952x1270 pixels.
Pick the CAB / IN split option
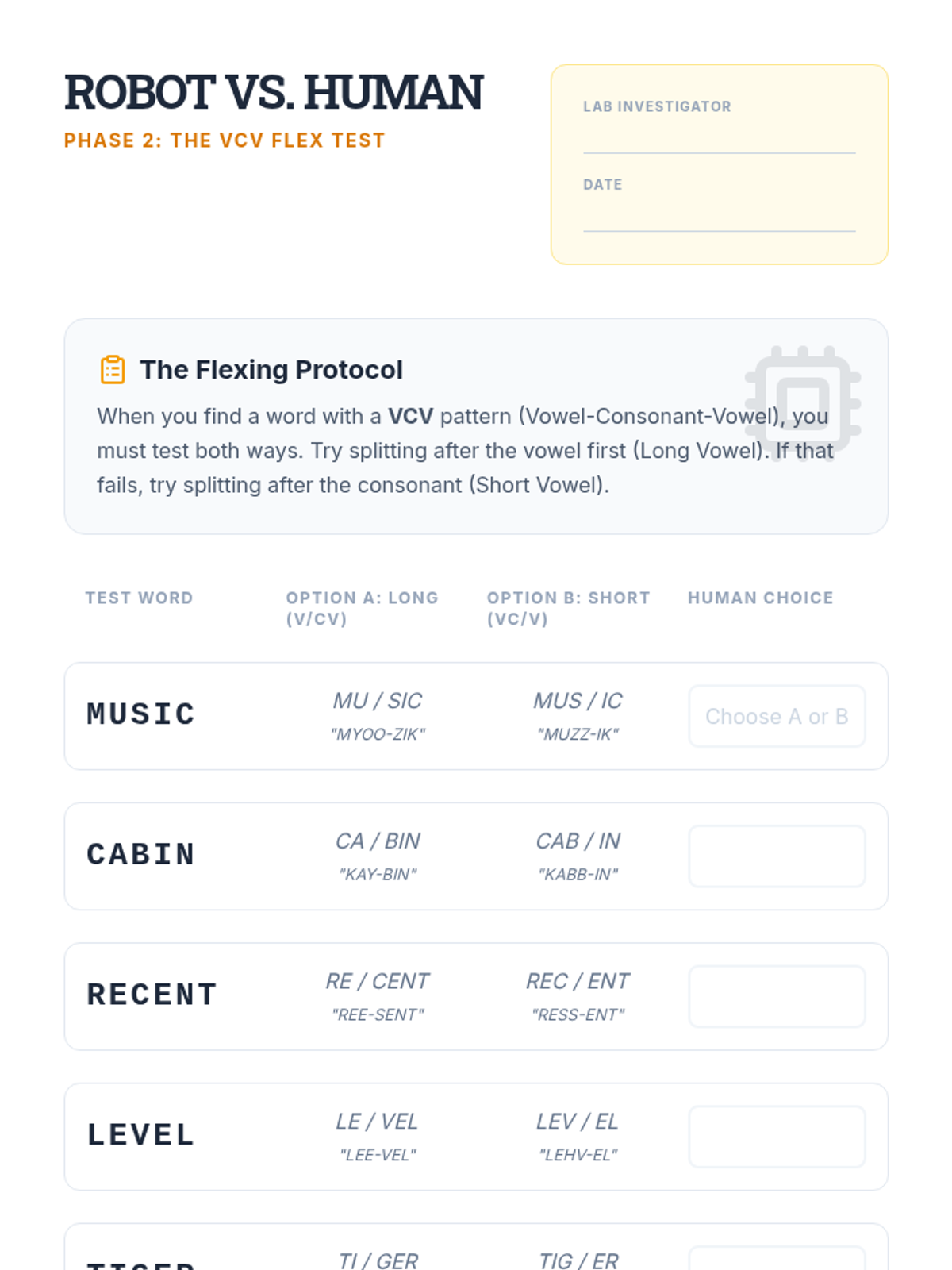click(x=578, y=841)
